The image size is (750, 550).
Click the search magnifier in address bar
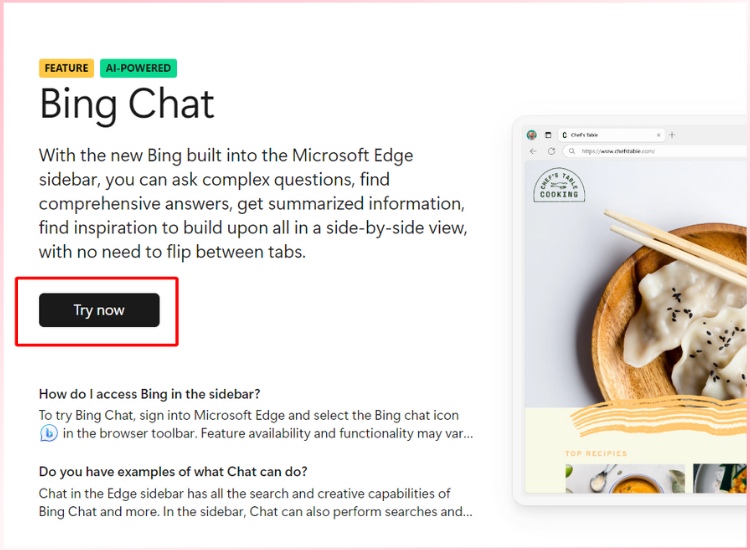(571, 151)
